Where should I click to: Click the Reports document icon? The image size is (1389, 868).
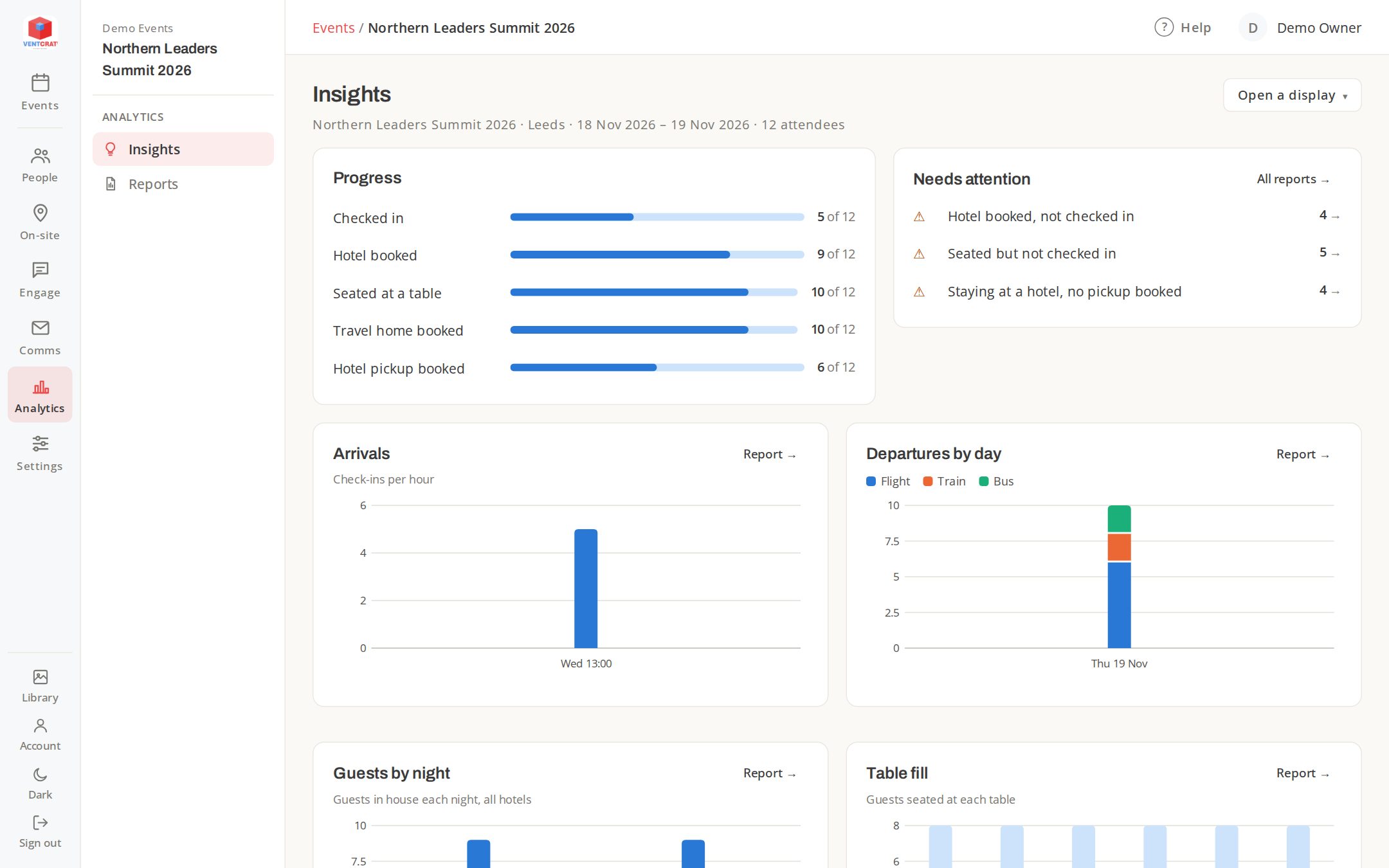click(111, 184)
